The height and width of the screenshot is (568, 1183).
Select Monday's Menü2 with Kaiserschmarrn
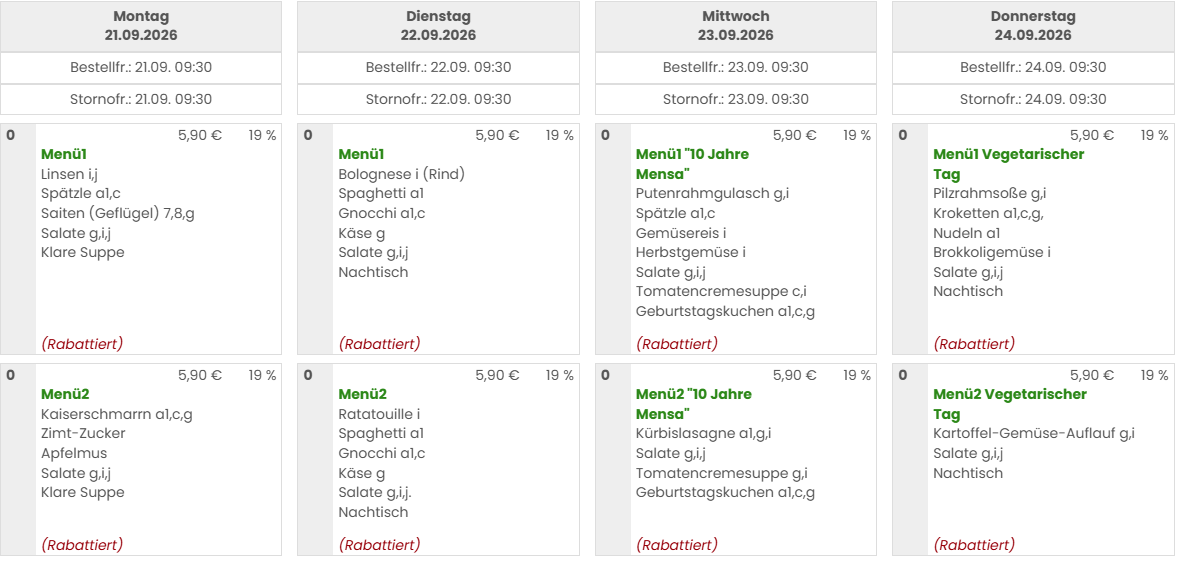141,459
